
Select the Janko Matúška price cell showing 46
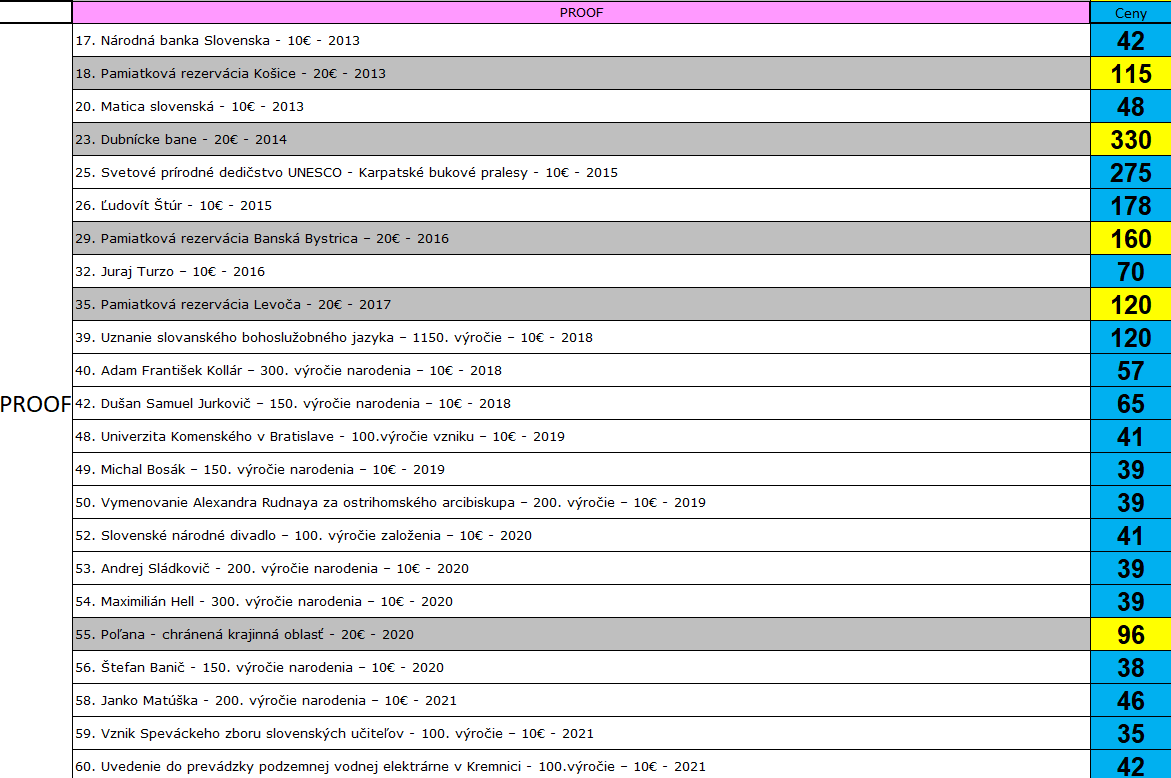pyautogui.click(x=1130, y=700)
